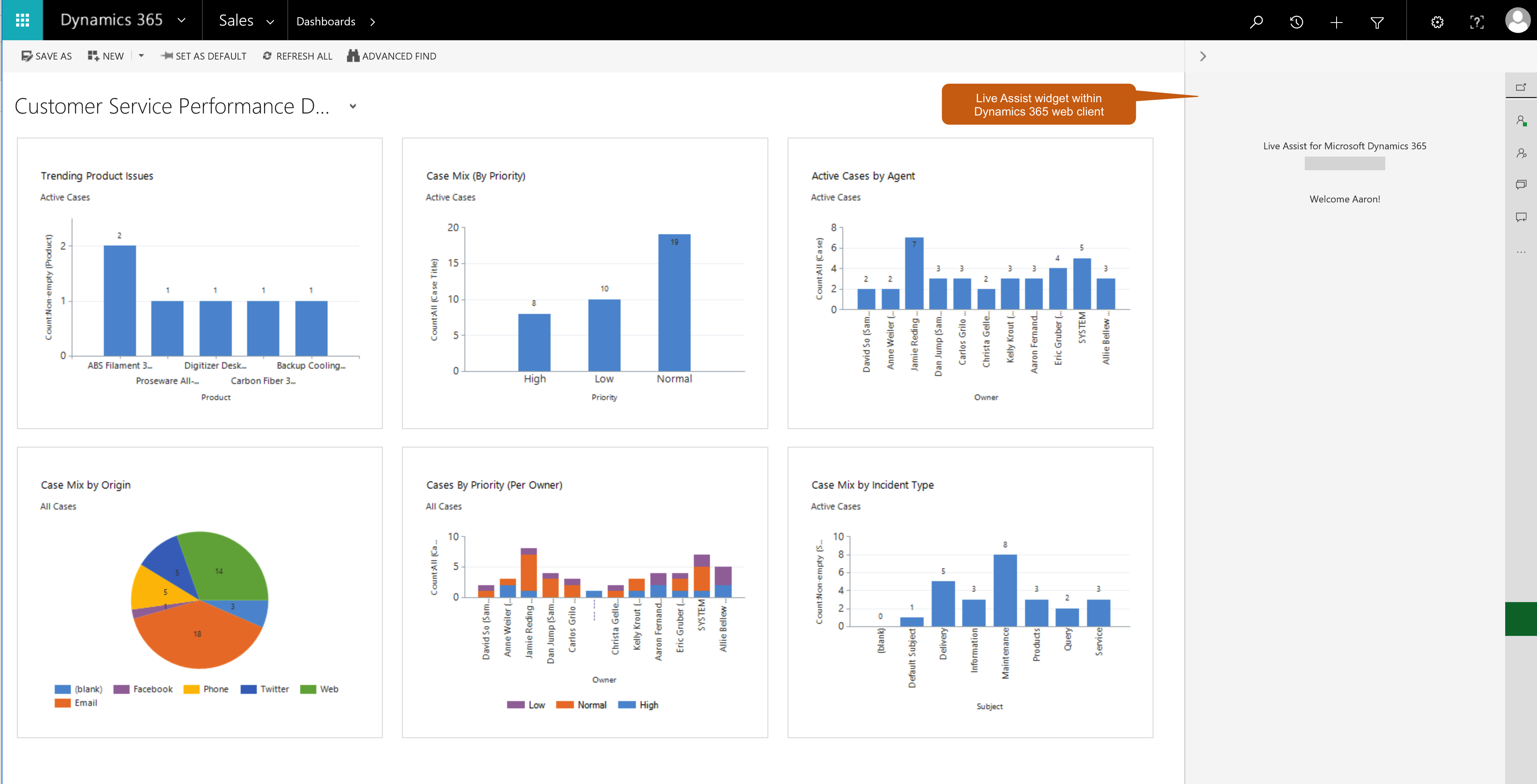This screenshot has width=1537, height=784.
Task: Click the Email legend swatch
Action: [x=63, y=703]
